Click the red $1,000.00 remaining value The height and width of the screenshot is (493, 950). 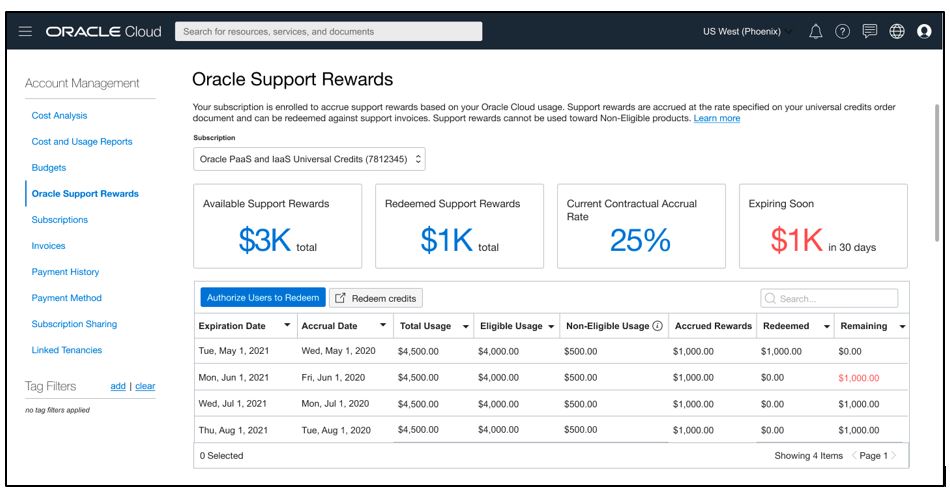point(859,378)
